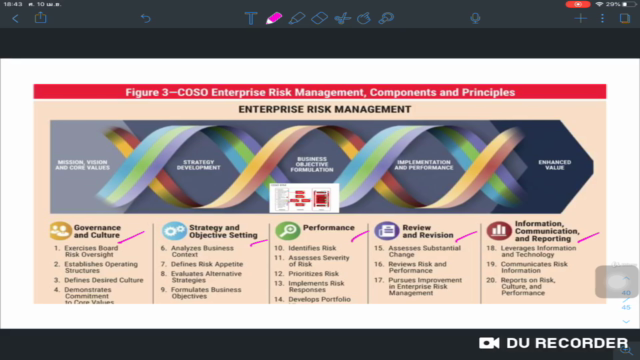Click 'Establishes Operating Structures' text
Screen dimensions: 640x360
coord(101,267)
